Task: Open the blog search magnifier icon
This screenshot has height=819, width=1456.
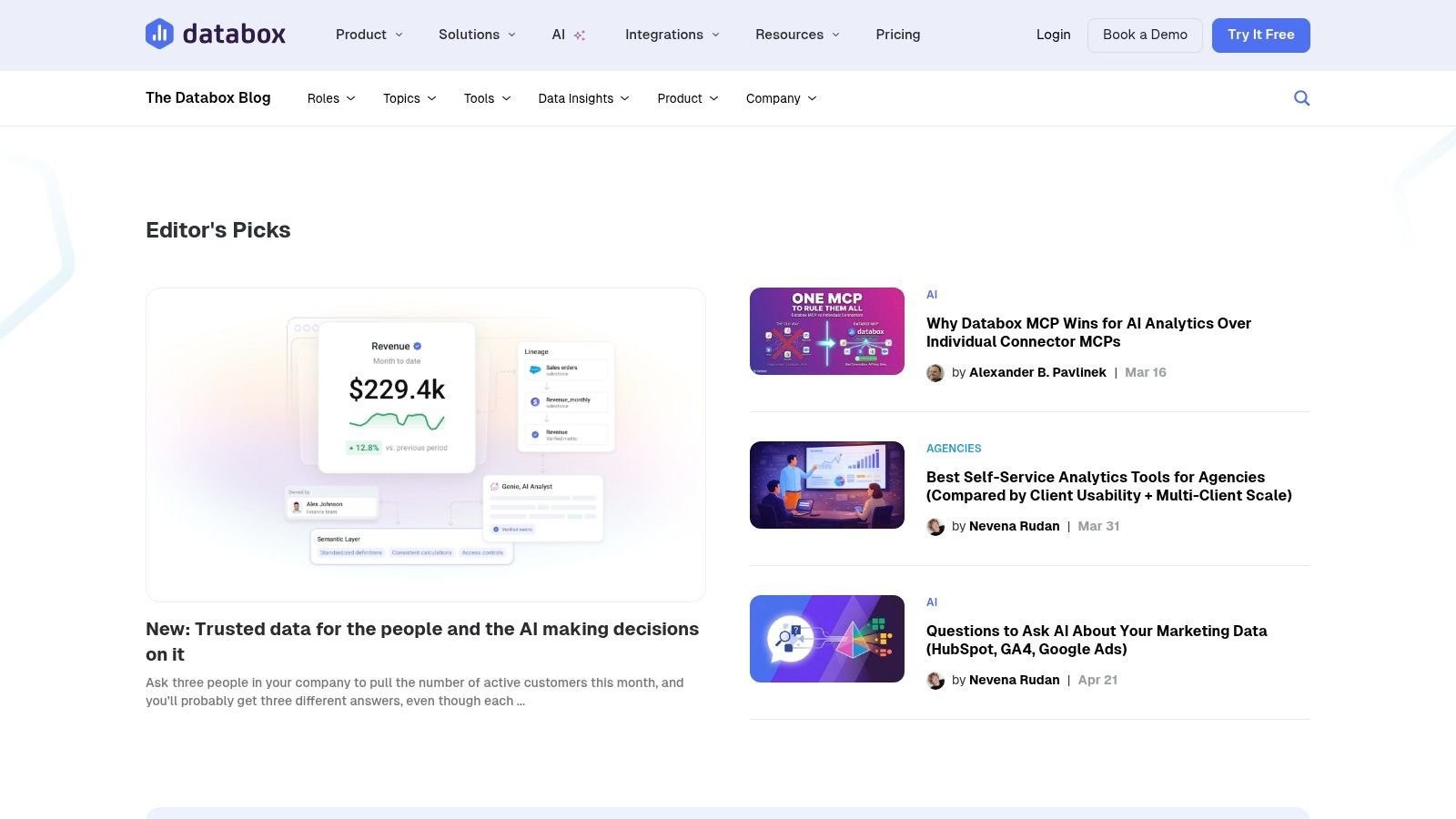Action: [x=1301, y=98]
